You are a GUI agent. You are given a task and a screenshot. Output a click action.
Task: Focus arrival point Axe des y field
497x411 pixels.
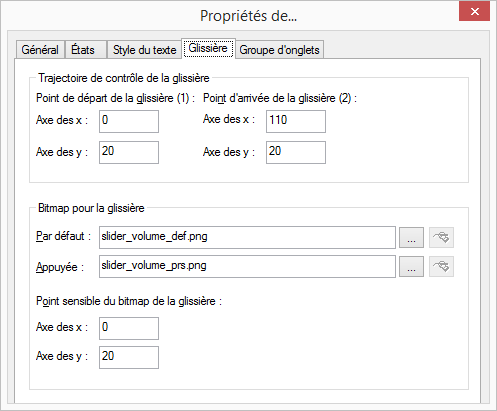click(296, 152)
